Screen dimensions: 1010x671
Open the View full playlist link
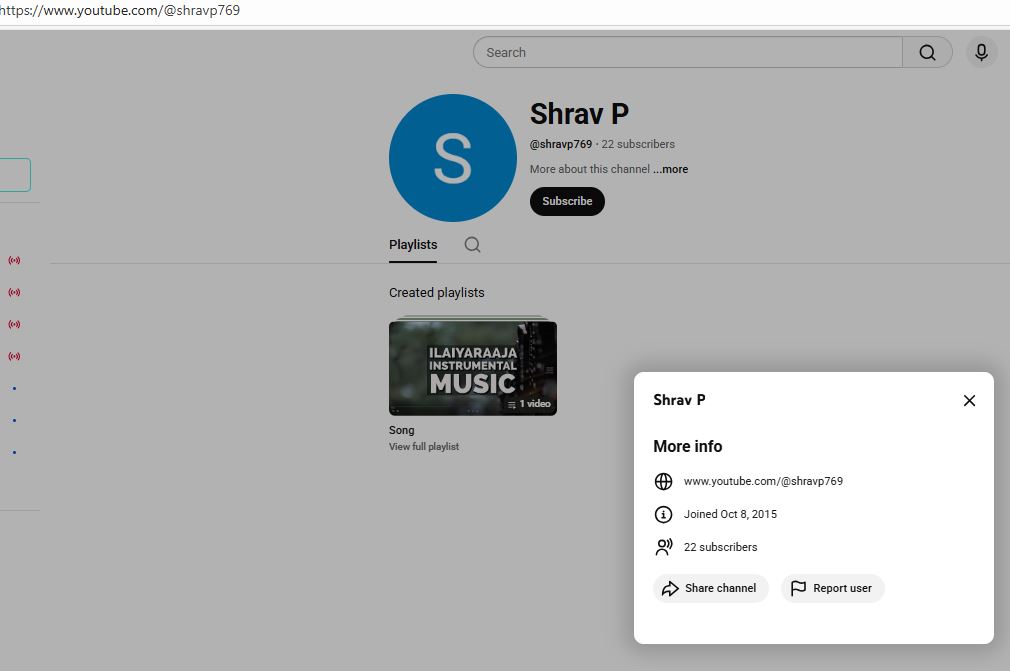[x=424, y=447]
